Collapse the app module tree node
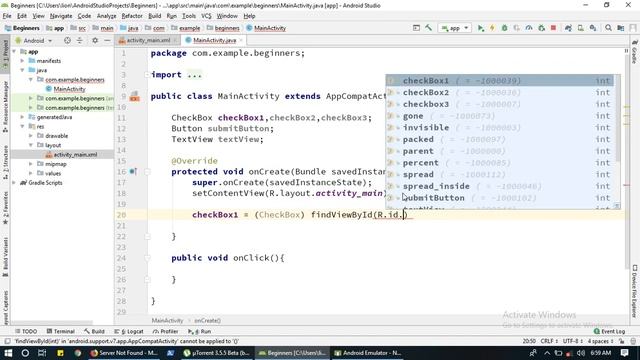The width and height of the screenshot is (640, 360). [x=15, y=51]
